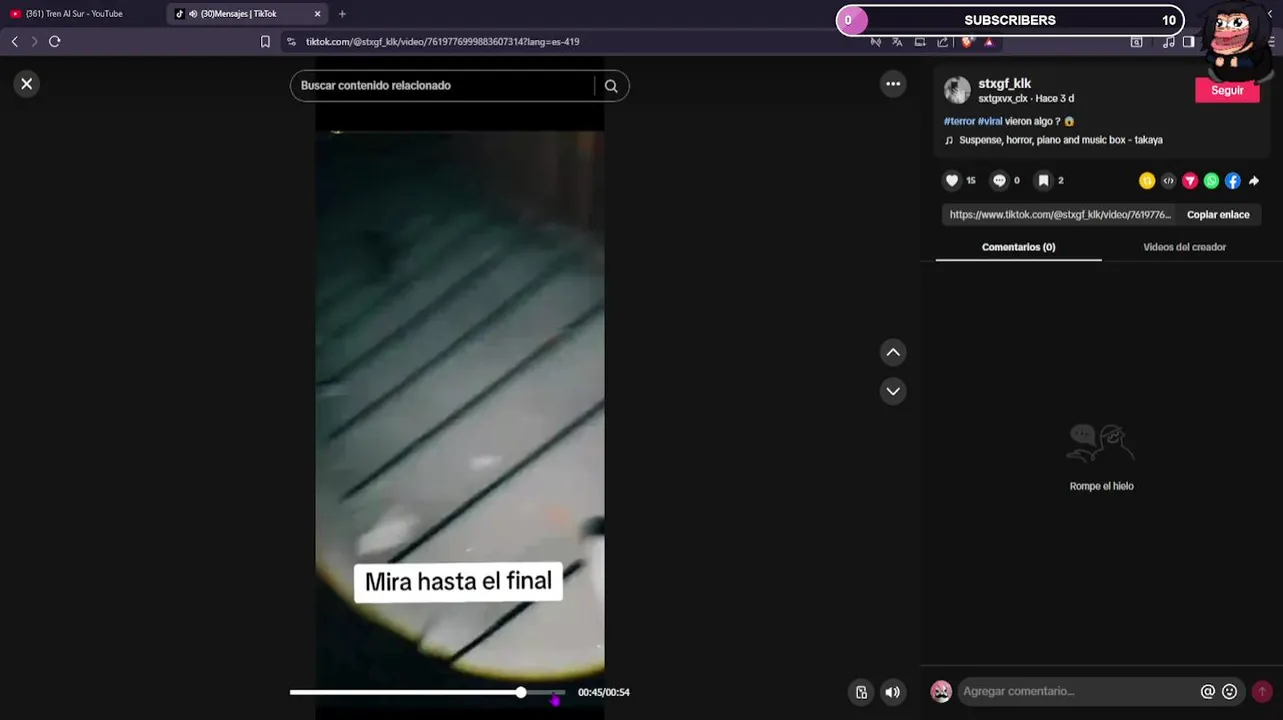Image resolution: width=1283 pixels, height=720 pixels.
Task: Expand more share options arrow
Action: pos(1254,181)
